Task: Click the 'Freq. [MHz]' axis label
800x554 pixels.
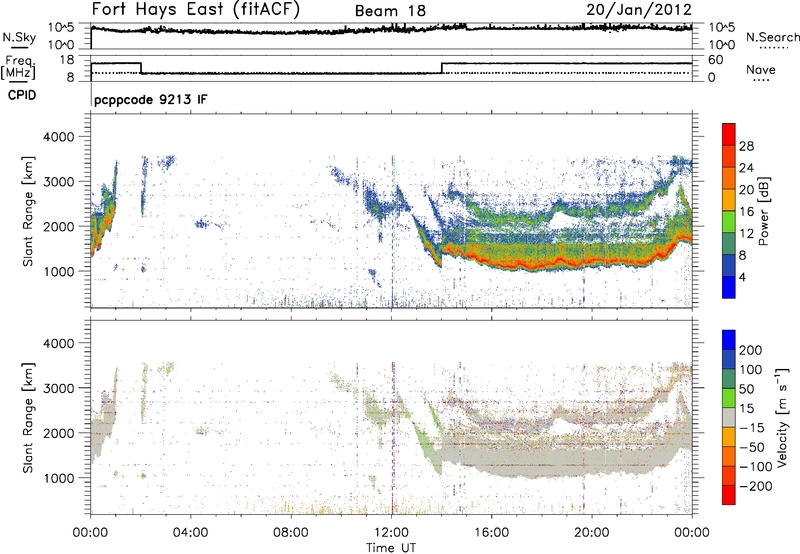Action: (x=19, y=67)
